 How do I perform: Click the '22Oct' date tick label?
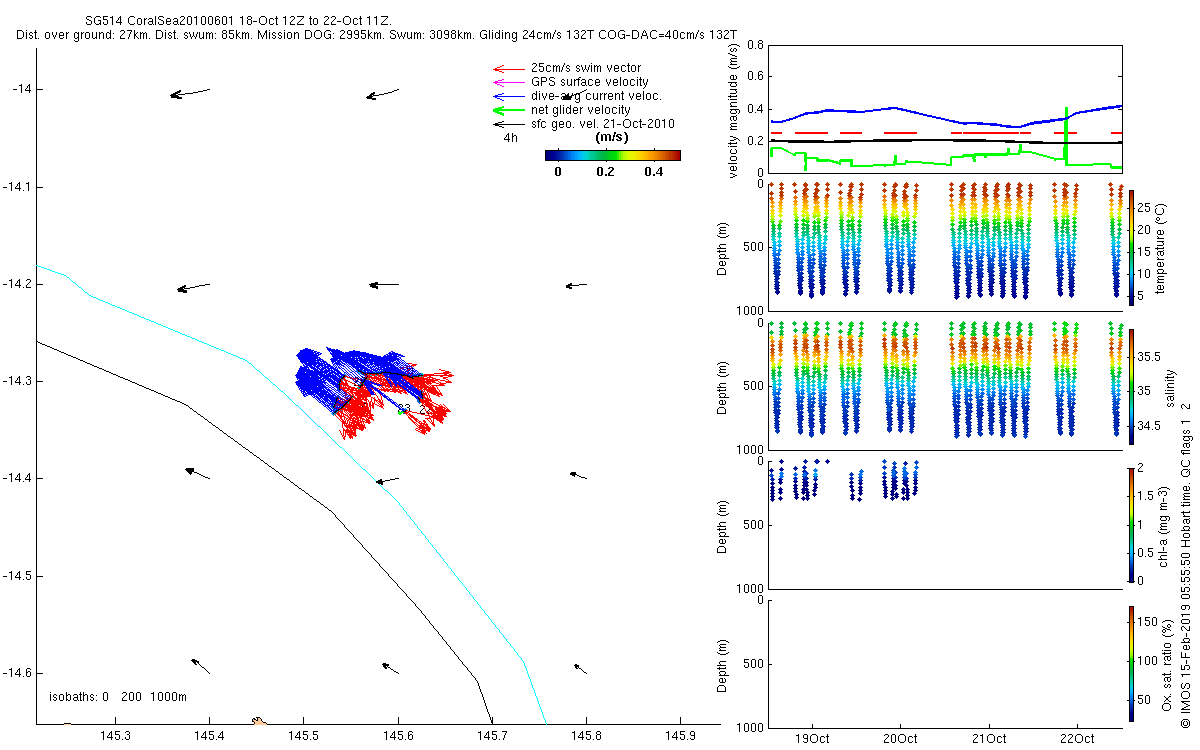click(1077, 739)
